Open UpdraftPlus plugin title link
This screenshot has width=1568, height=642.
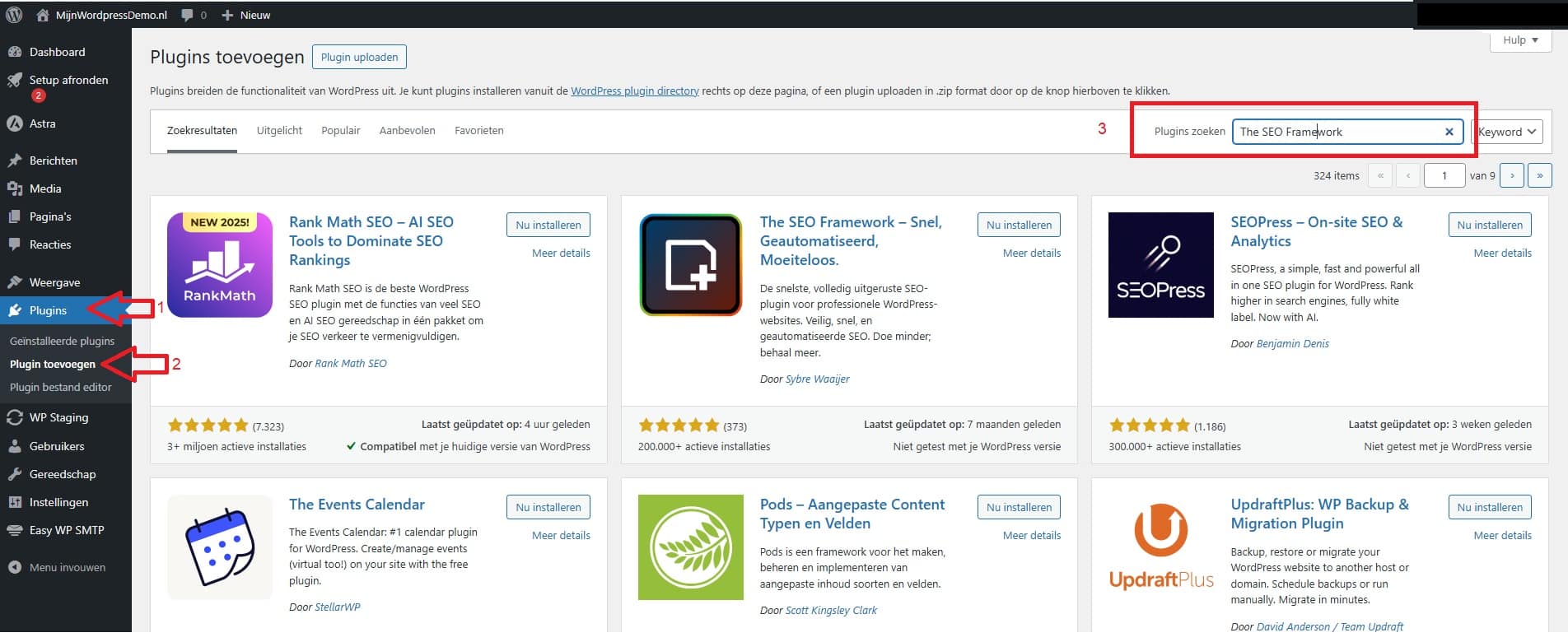(x=1320, y=514)
